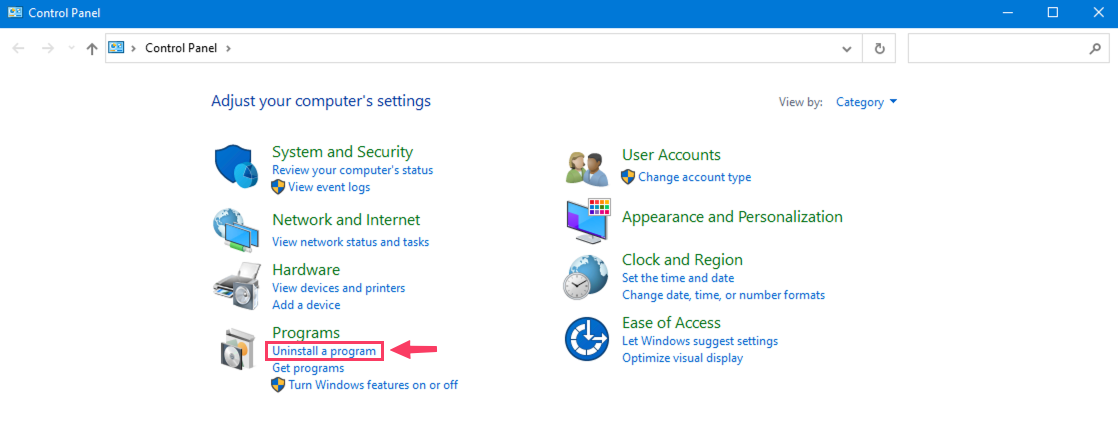Select the Add a device link
1118x445 pixels.
[x=306, y=305]
